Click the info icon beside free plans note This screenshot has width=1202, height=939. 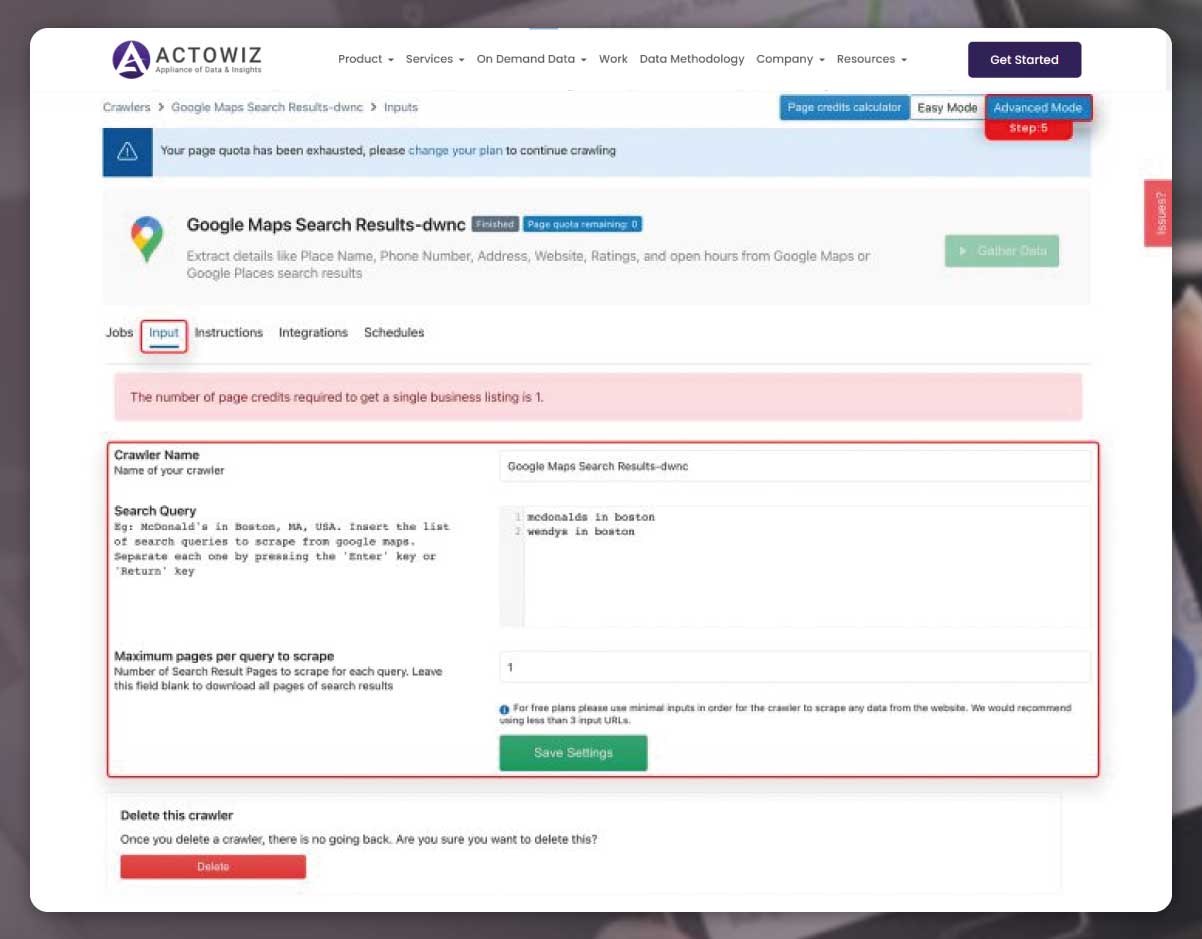pyautogui.click(x=504, y=709)
